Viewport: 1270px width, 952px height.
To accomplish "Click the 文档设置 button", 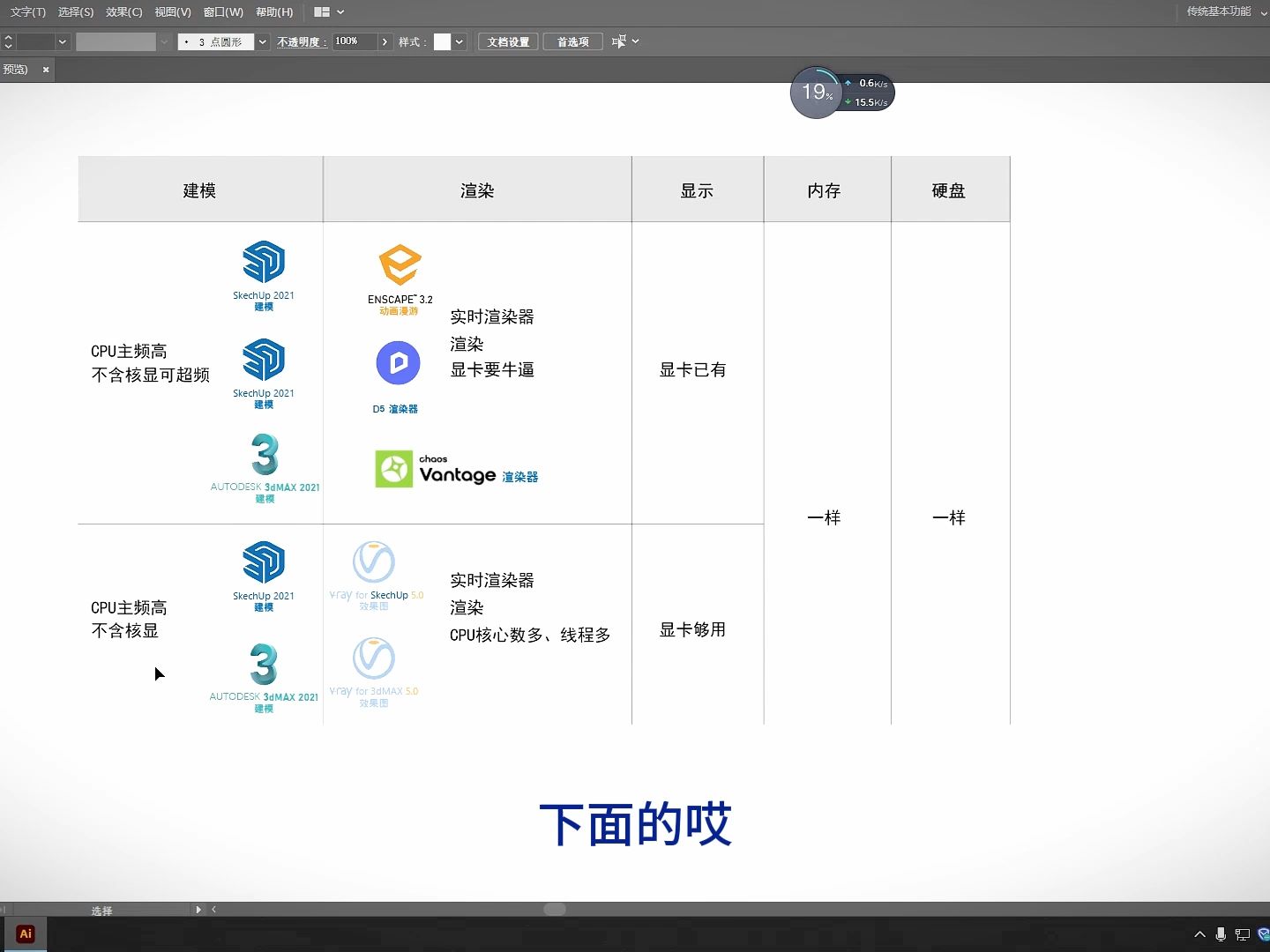I will (508, 41).
